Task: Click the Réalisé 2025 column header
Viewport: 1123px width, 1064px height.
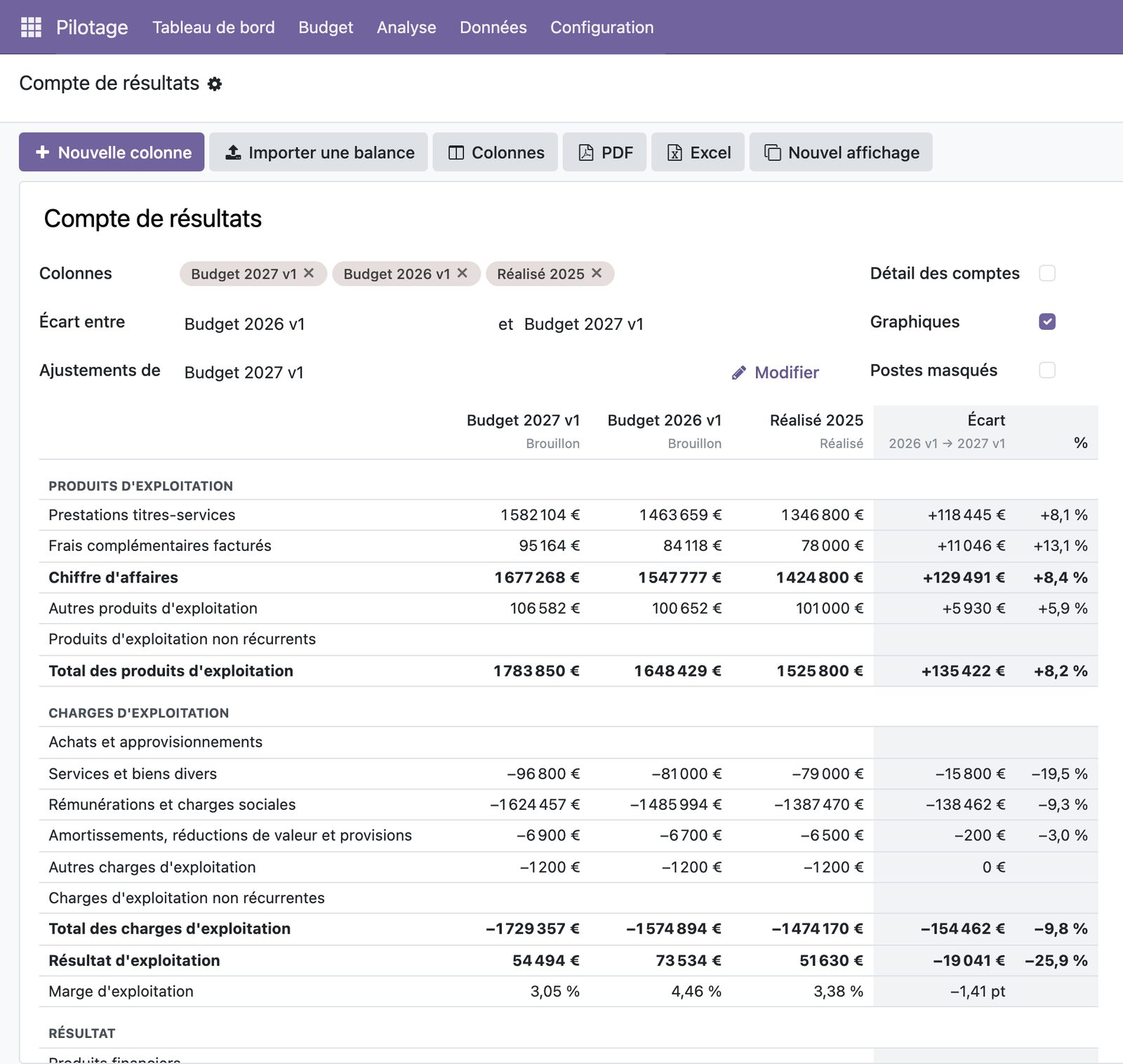Action: click(x=816, y=420)
